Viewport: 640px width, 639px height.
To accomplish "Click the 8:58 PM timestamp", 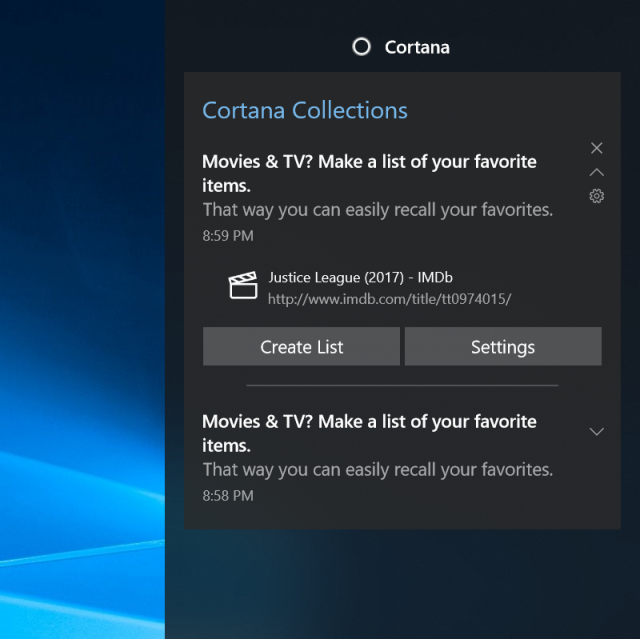I will [228, 495].
